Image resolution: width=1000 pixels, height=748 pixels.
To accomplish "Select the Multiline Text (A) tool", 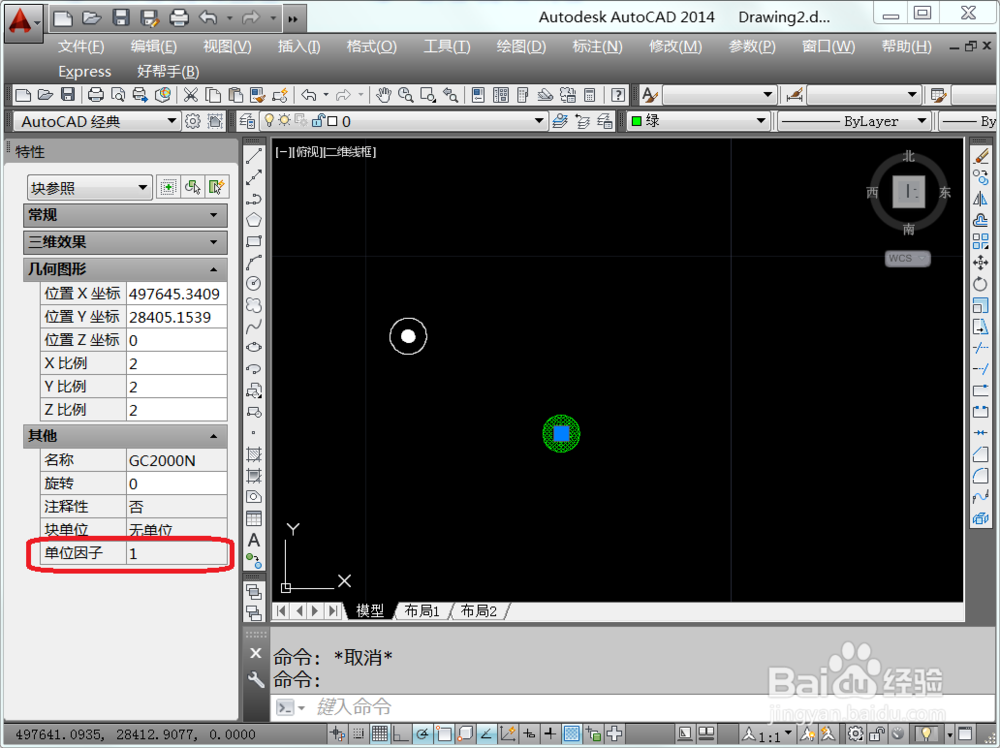I will point(254,540).
